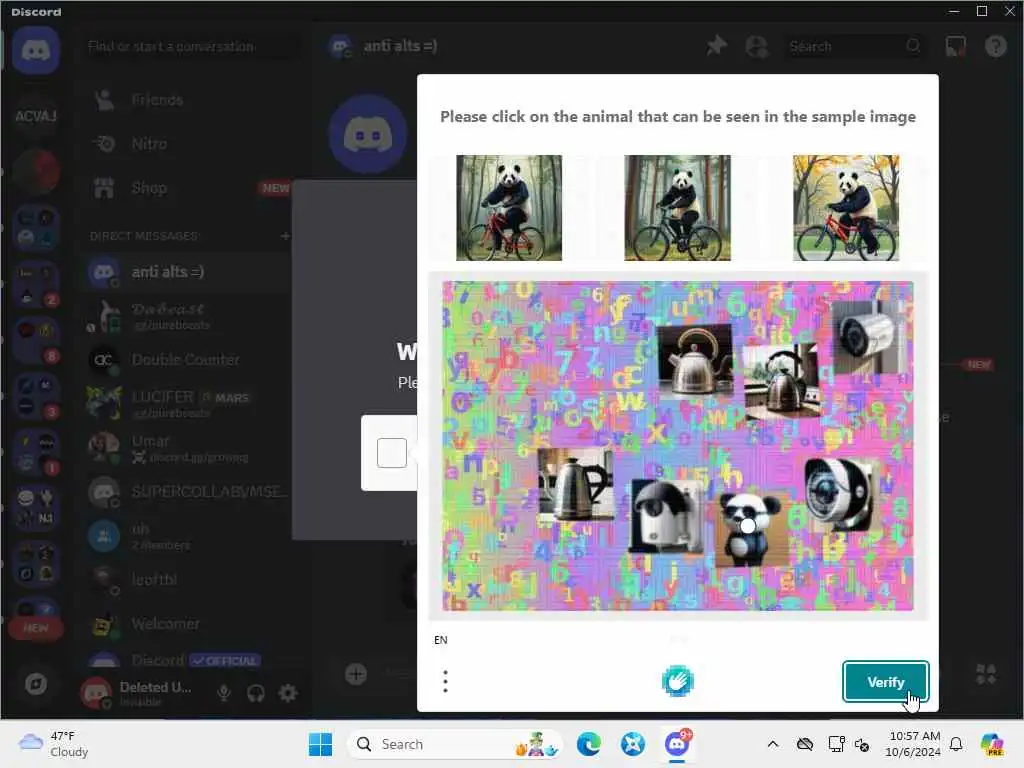
Task: Click the black kettle at puzzle left
Action: click(x=575, y=484)
